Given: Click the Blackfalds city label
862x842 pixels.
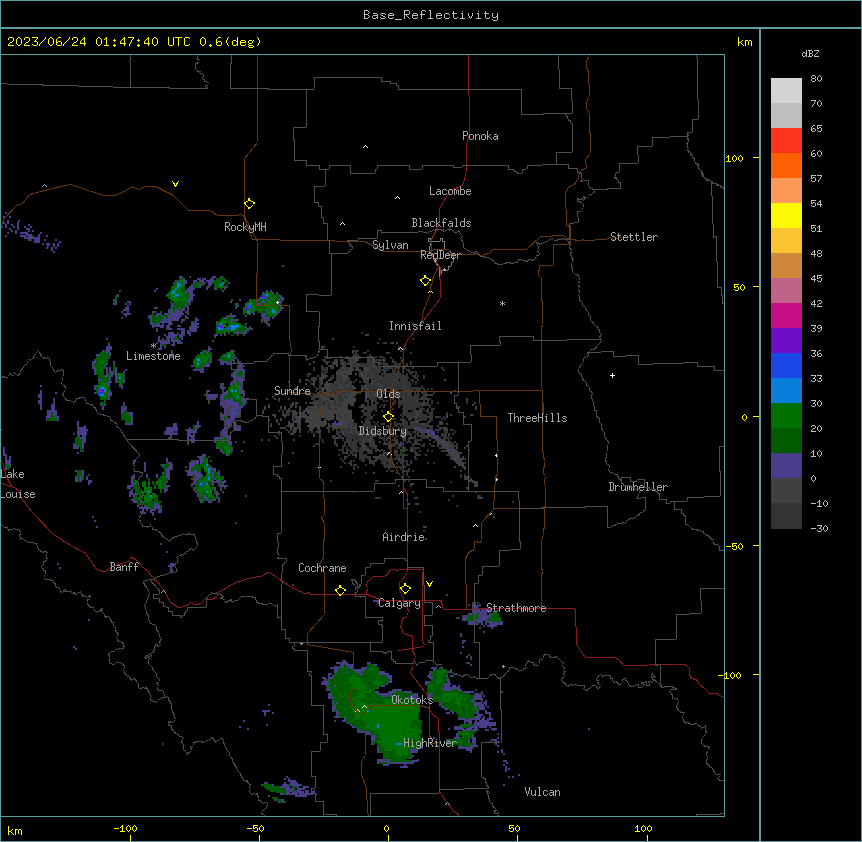Looking at the screenshot, I should 441,223.
